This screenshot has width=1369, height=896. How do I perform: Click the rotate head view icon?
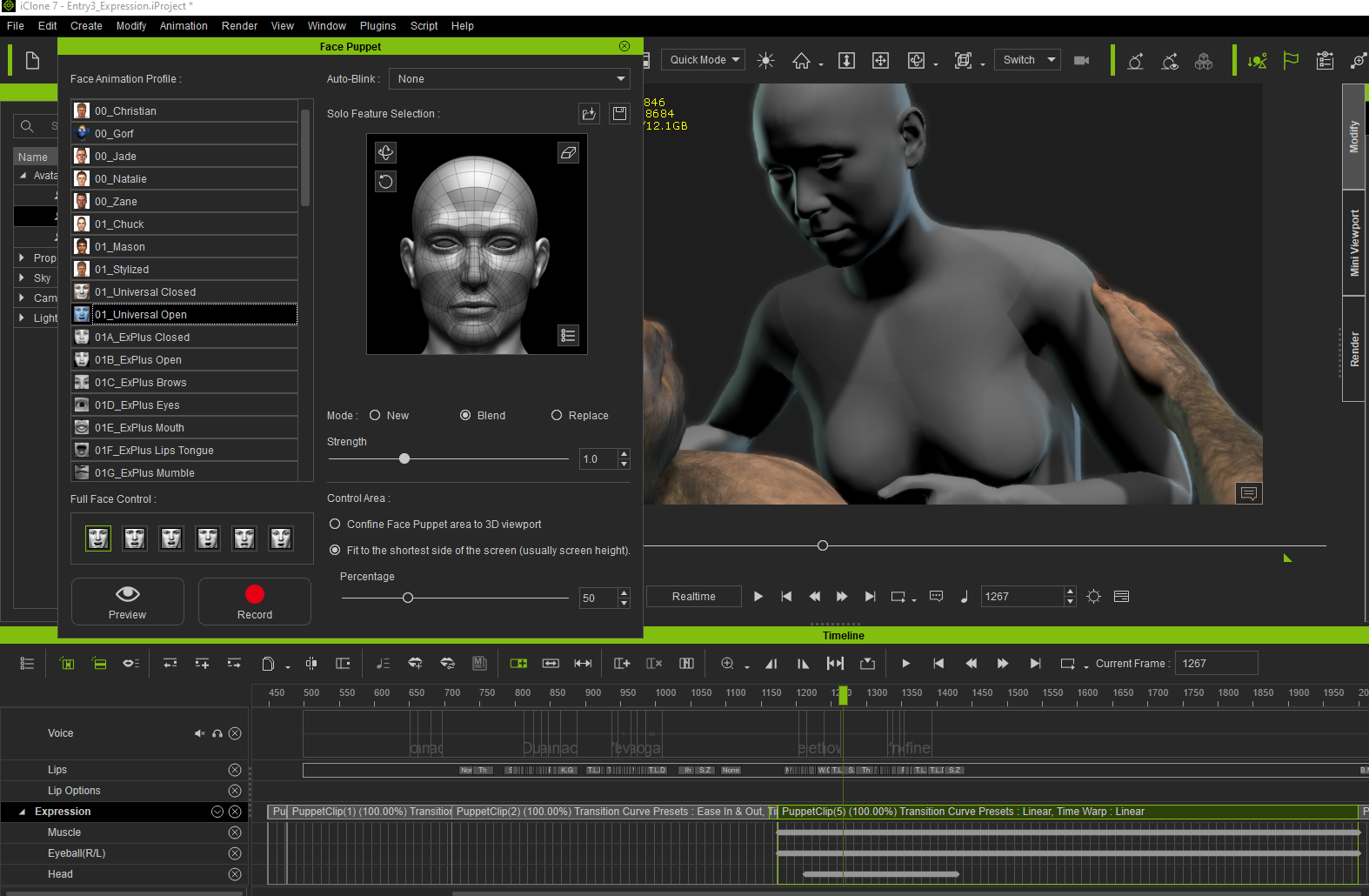(385, 153)
